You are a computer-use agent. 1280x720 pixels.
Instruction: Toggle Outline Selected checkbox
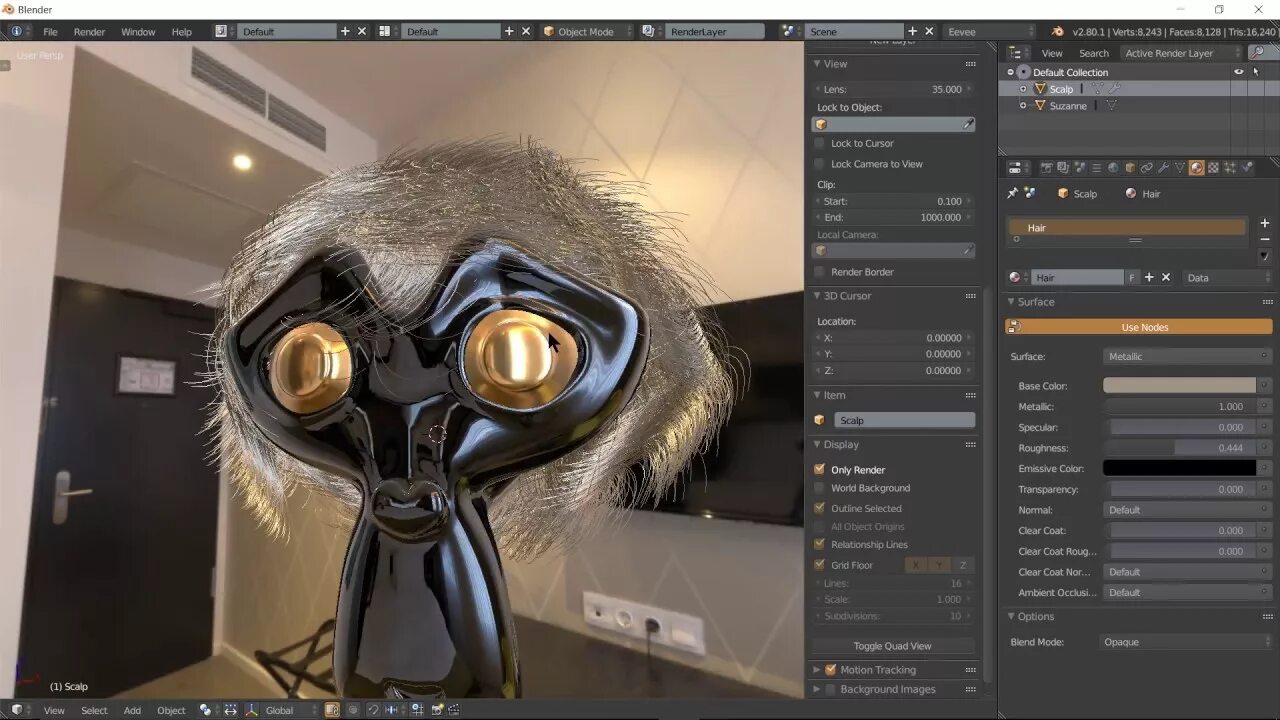point(820,508)
